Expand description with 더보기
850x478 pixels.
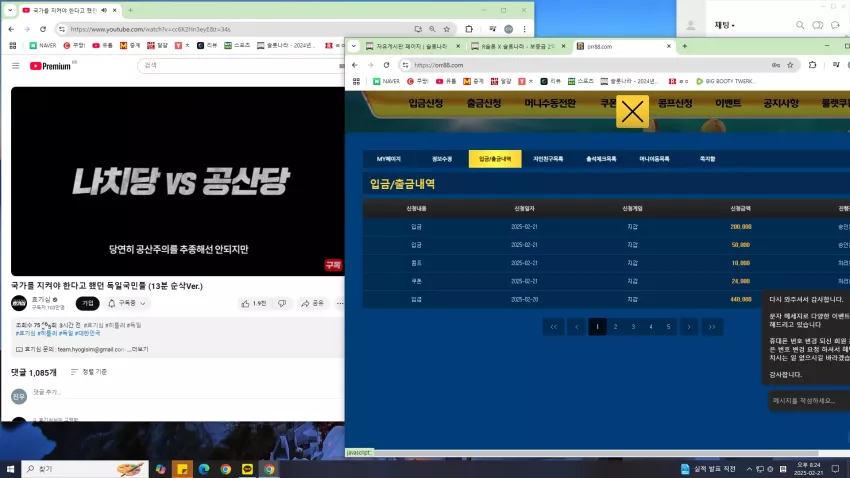tap(139, 350)
